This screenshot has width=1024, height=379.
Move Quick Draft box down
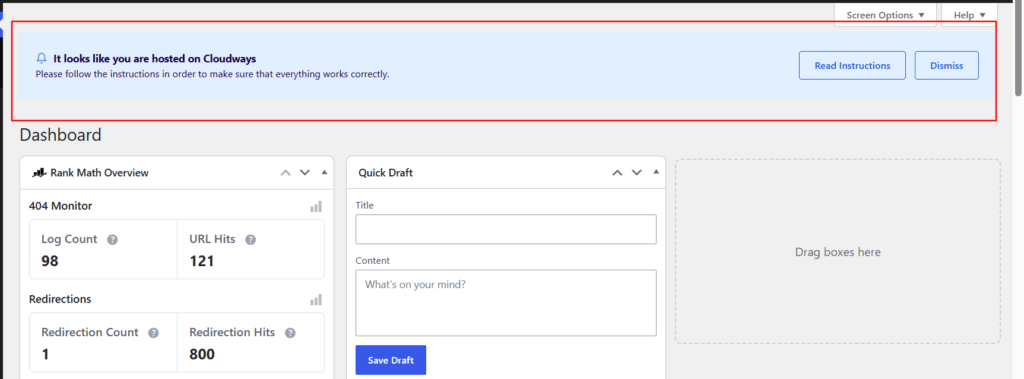click(637, 173)
